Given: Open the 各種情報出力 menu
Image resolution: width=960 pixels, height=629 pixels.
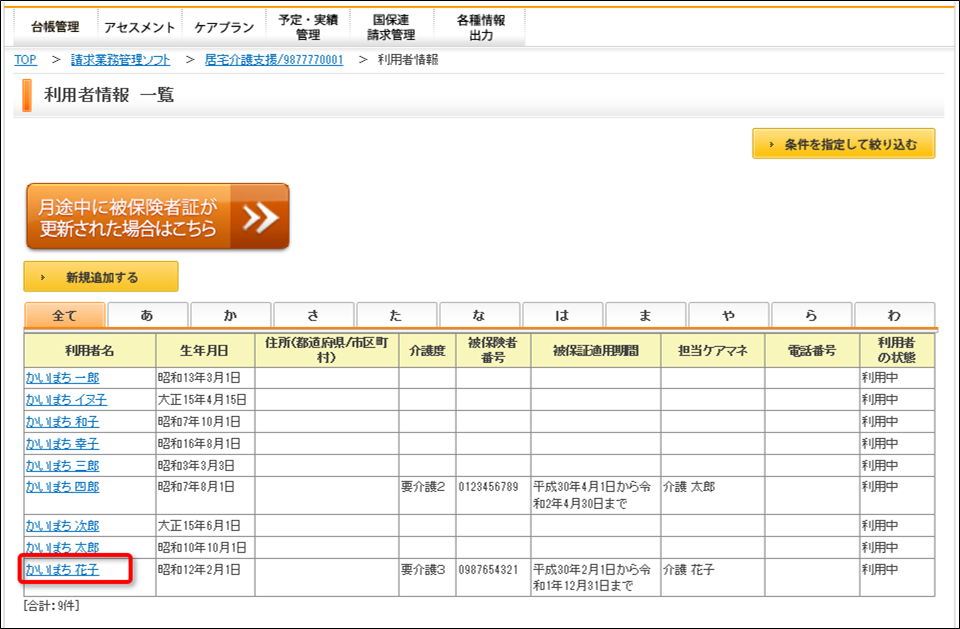Looking at the screenshot, I should pyautogui.click(x=481, y=28).
